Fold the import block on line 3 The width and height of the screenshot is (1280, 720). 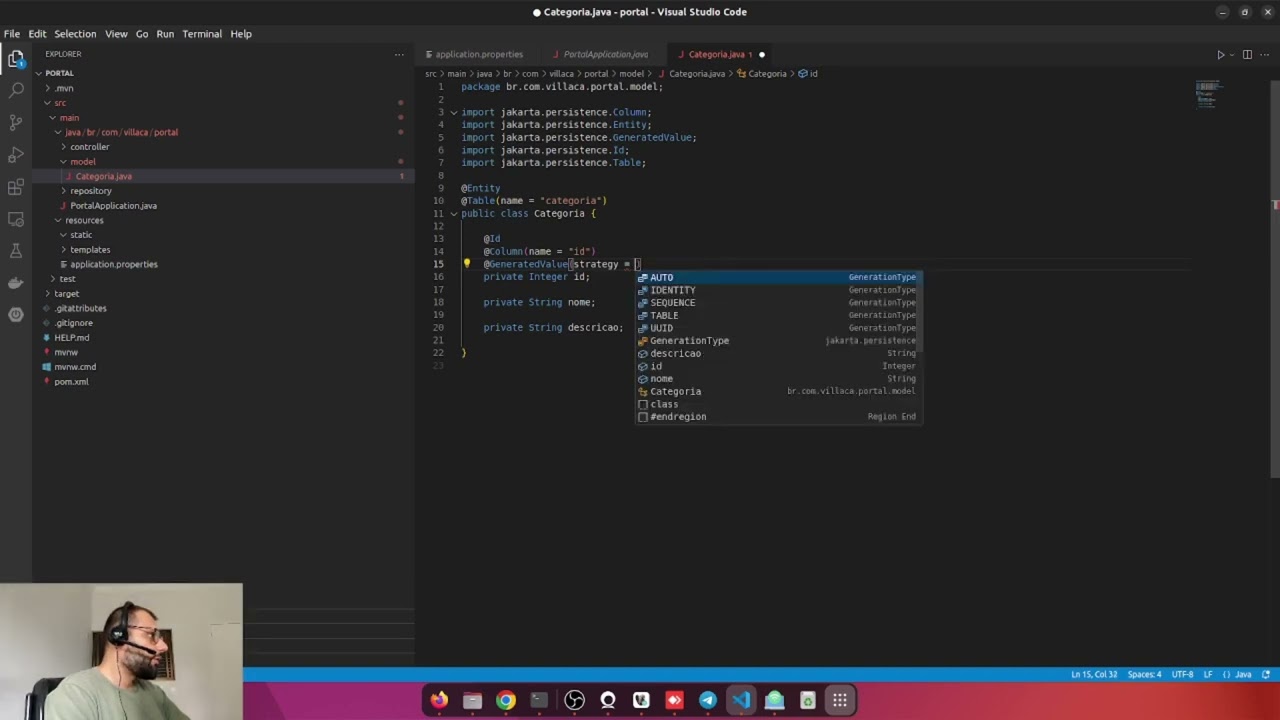click(x=453, y=112)
